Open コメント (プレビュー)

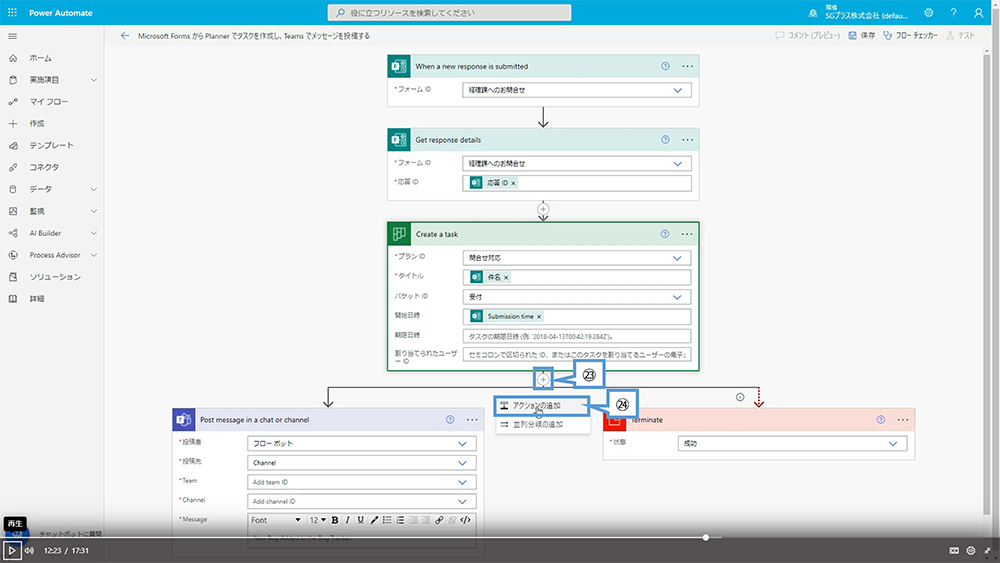[x=807, y=36]
